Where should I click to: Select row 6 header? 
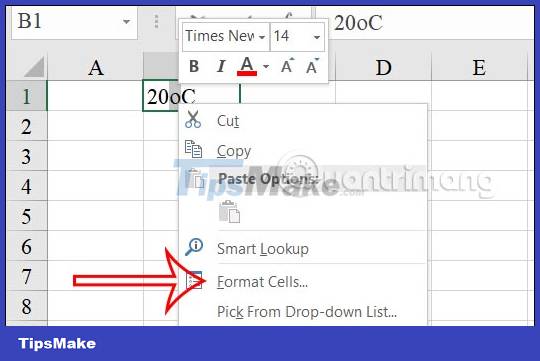point(27,246)
